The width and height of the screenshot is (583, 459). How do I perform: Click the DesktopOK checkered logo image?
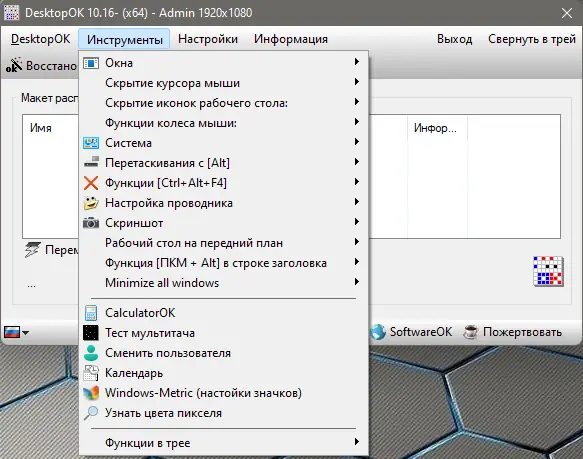click(548, 271)
